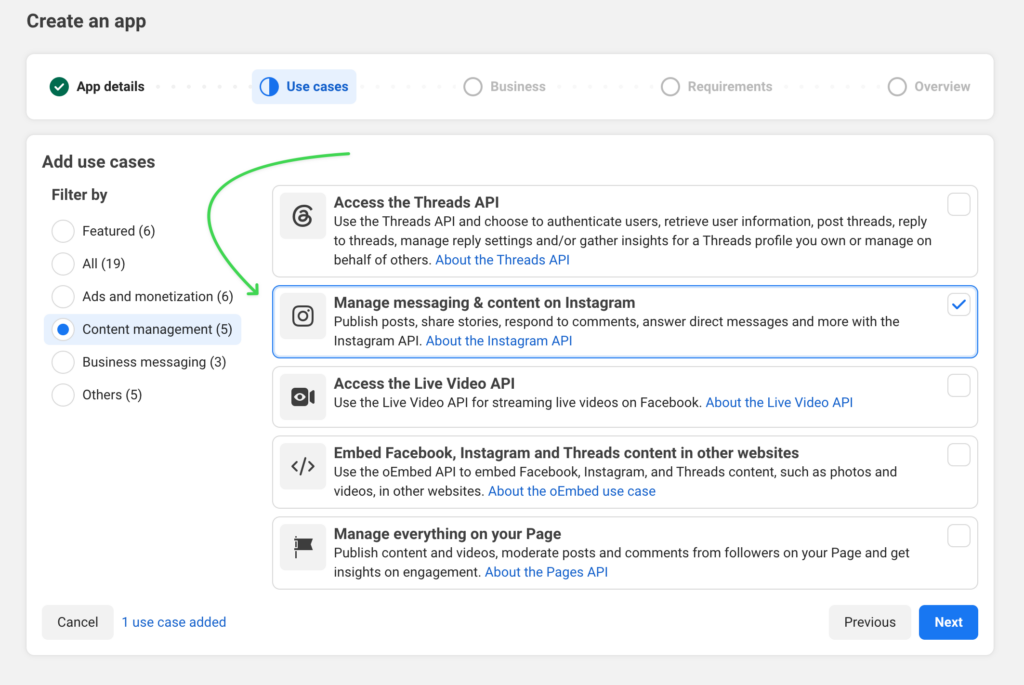Click the blue Next button
Image resolution: width=1024 pixels, height=685 pixels.
948,622
